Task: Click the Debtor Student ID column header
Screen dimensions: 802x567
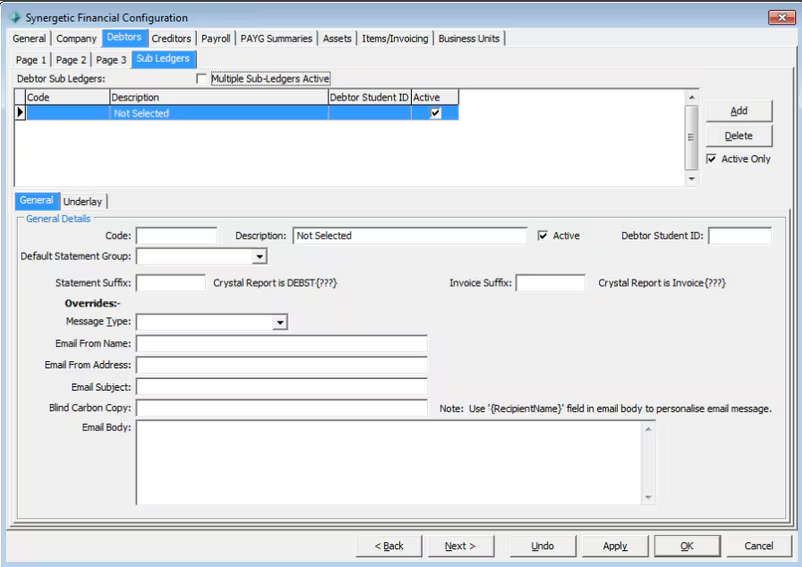Action: pos(369,97)
